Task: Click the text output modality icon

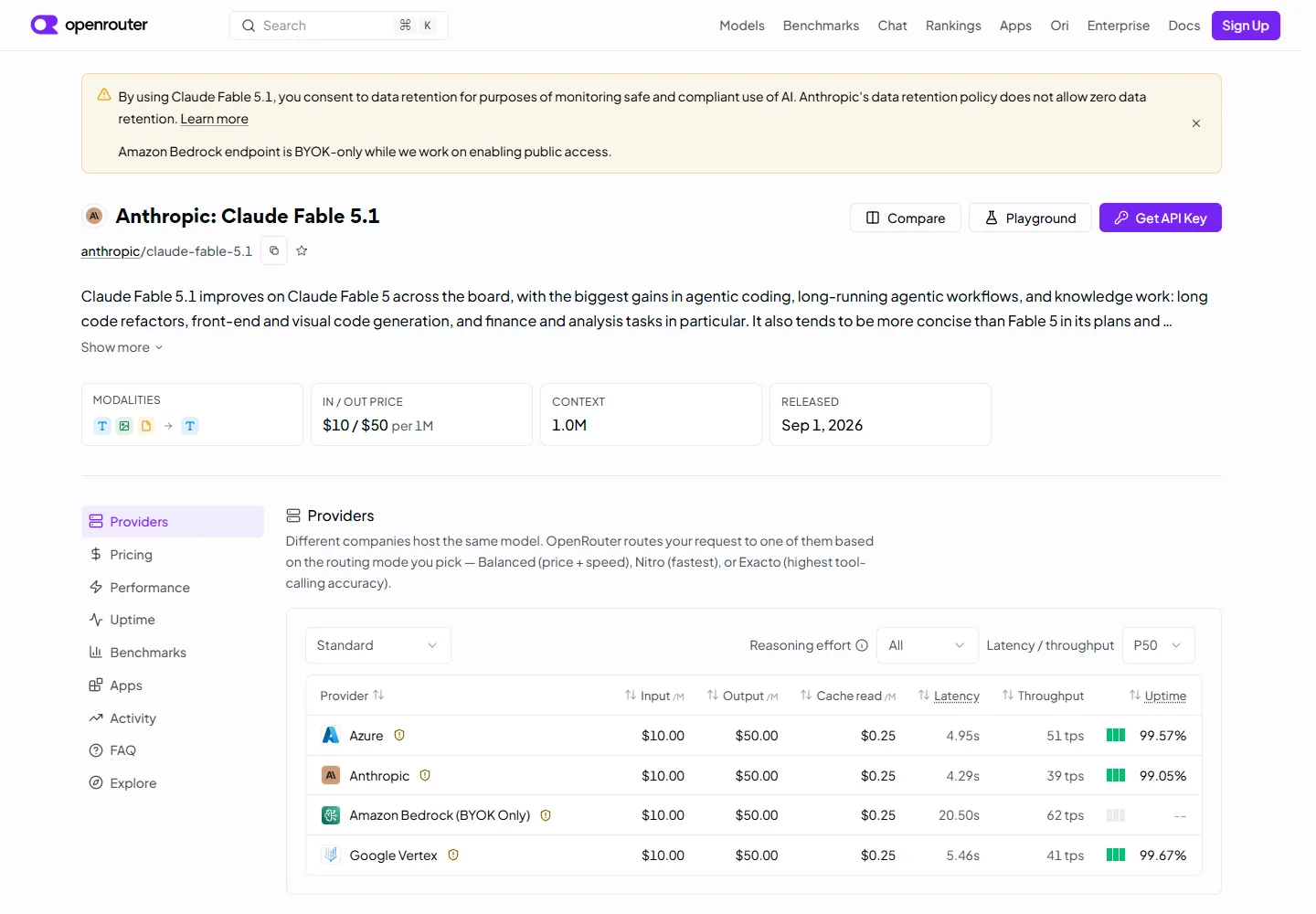Action: click(x=190, y=426)
